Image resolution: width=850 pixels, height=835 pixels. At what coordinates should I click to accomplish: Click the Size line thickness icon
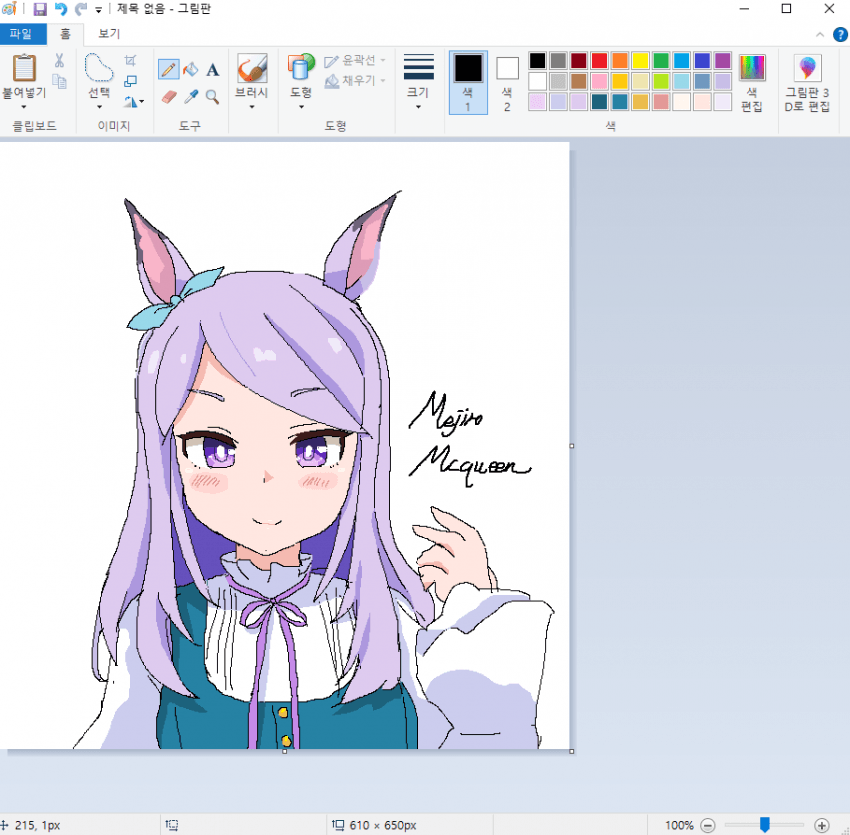point(418,67)
